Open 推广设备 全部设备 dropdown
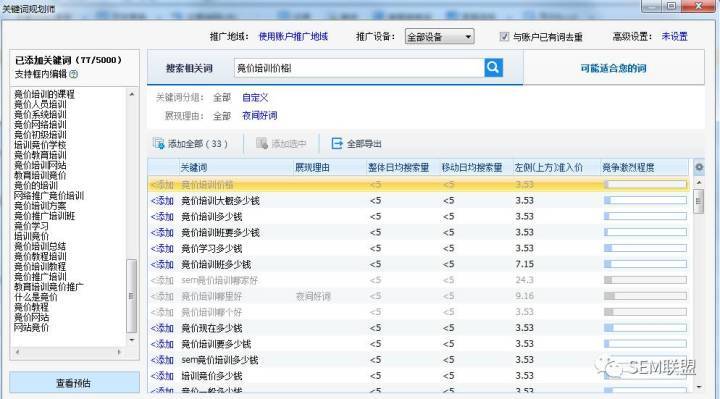The height and width of the screenshot is (399, 720). click(439, 37)
